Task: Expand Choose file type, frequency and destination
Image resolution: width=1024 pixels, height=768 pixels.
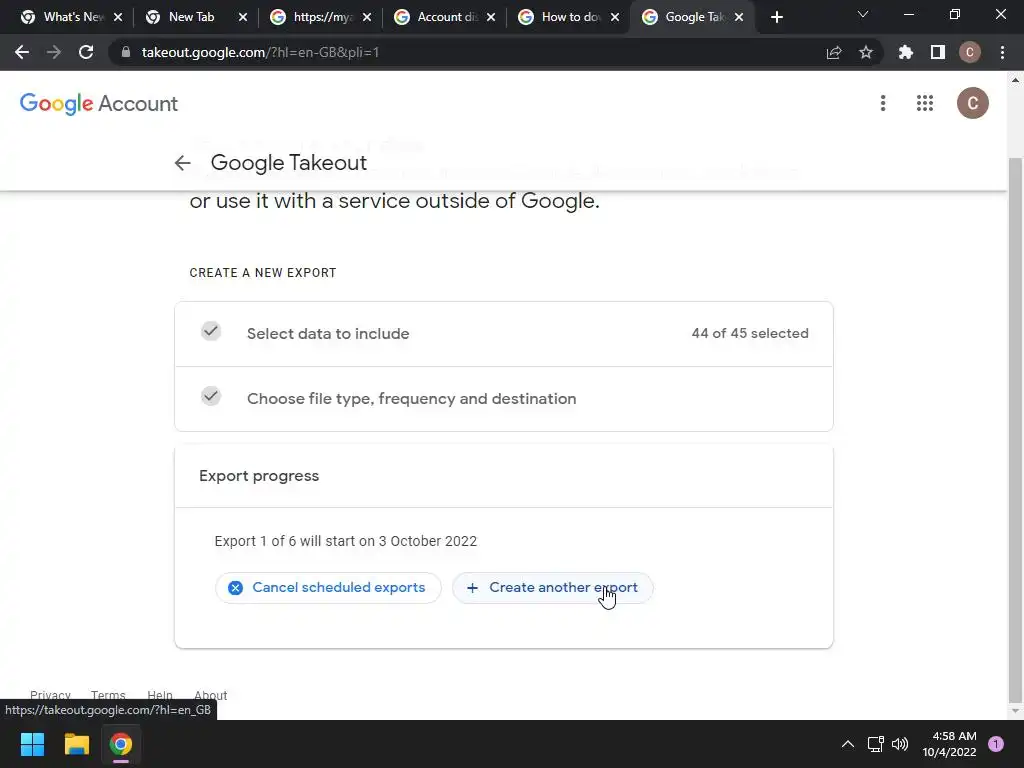Action: [411, 399]
